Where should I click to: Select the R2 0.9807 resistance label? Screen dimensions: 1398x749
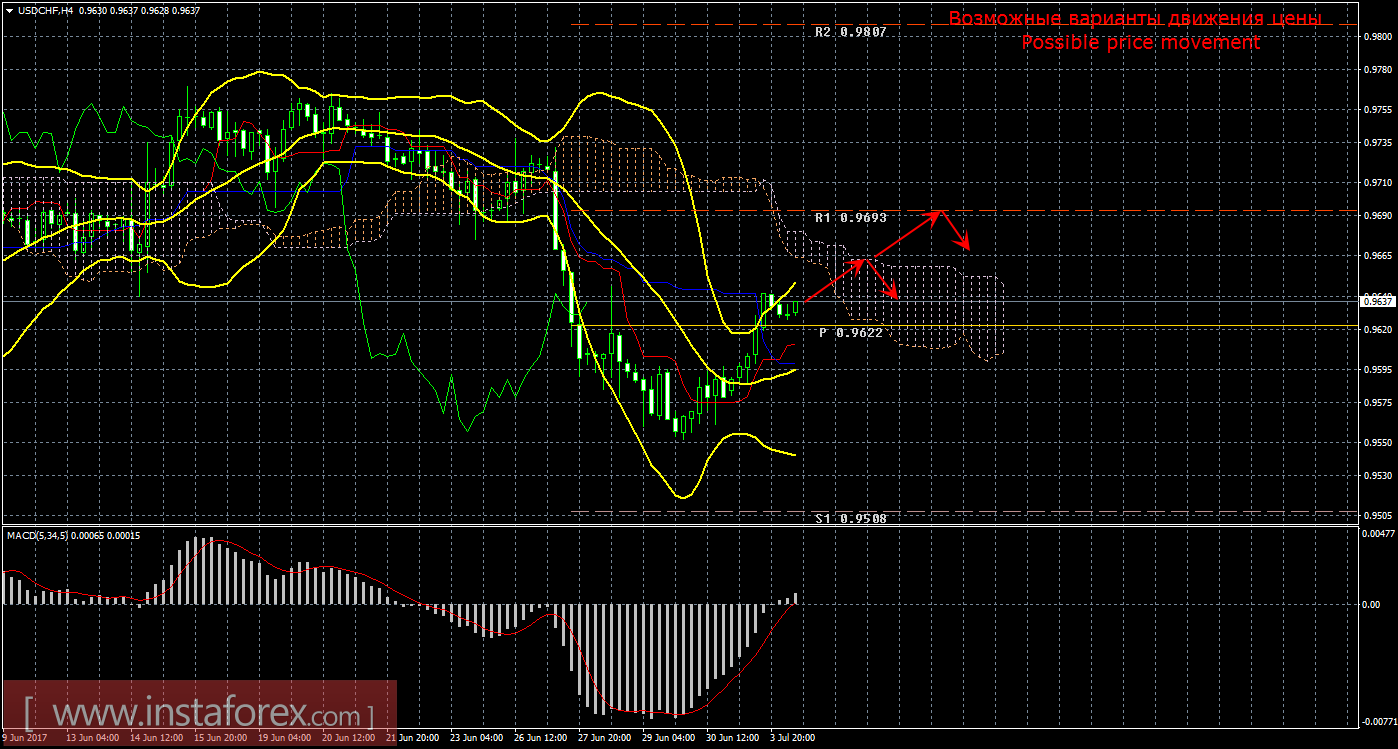850,32
